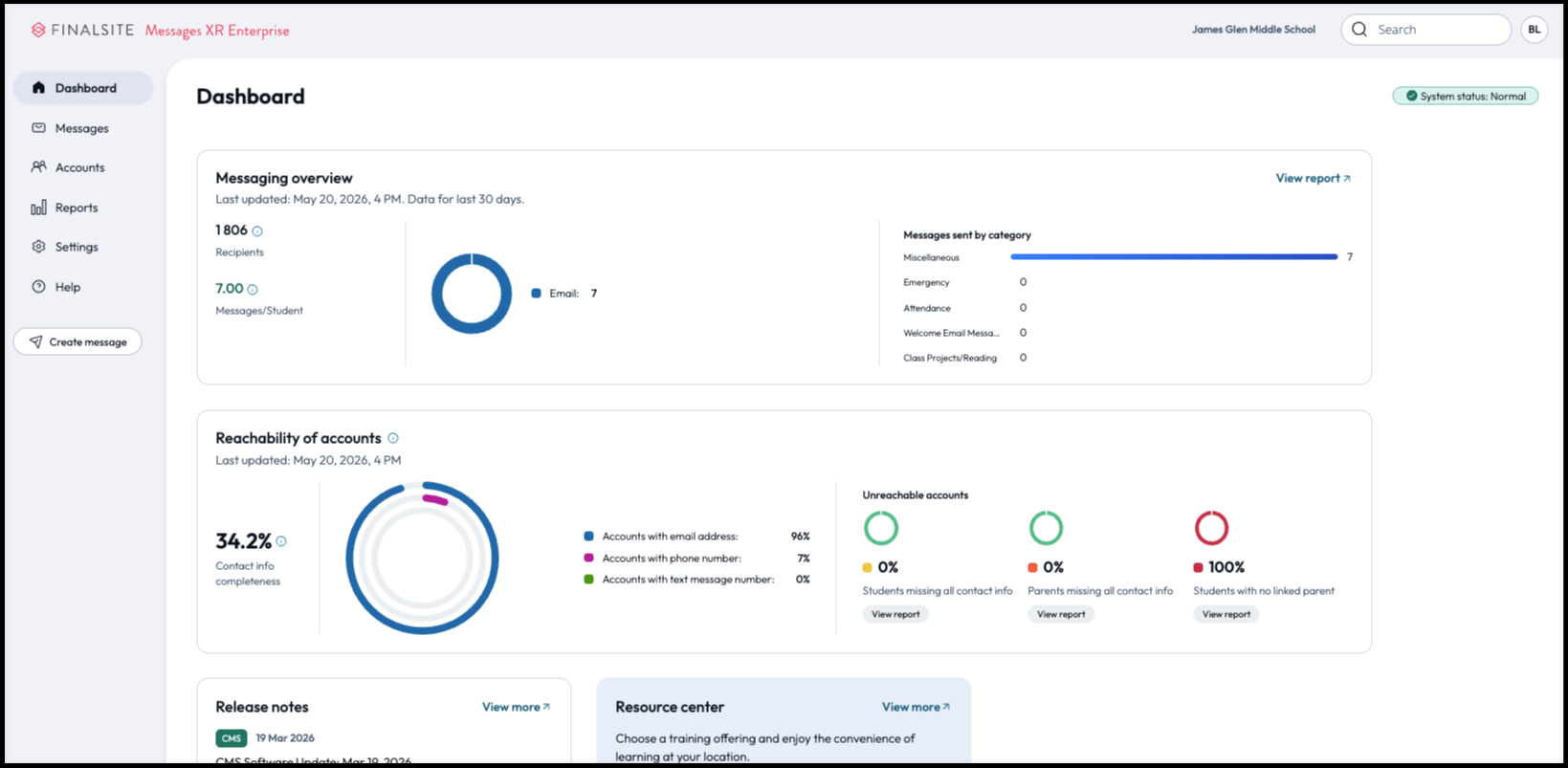Viewport: 1568px width, 768px height.
Task: Click the Dashboard home icon in sidebar
Action: tap(38, 88)
